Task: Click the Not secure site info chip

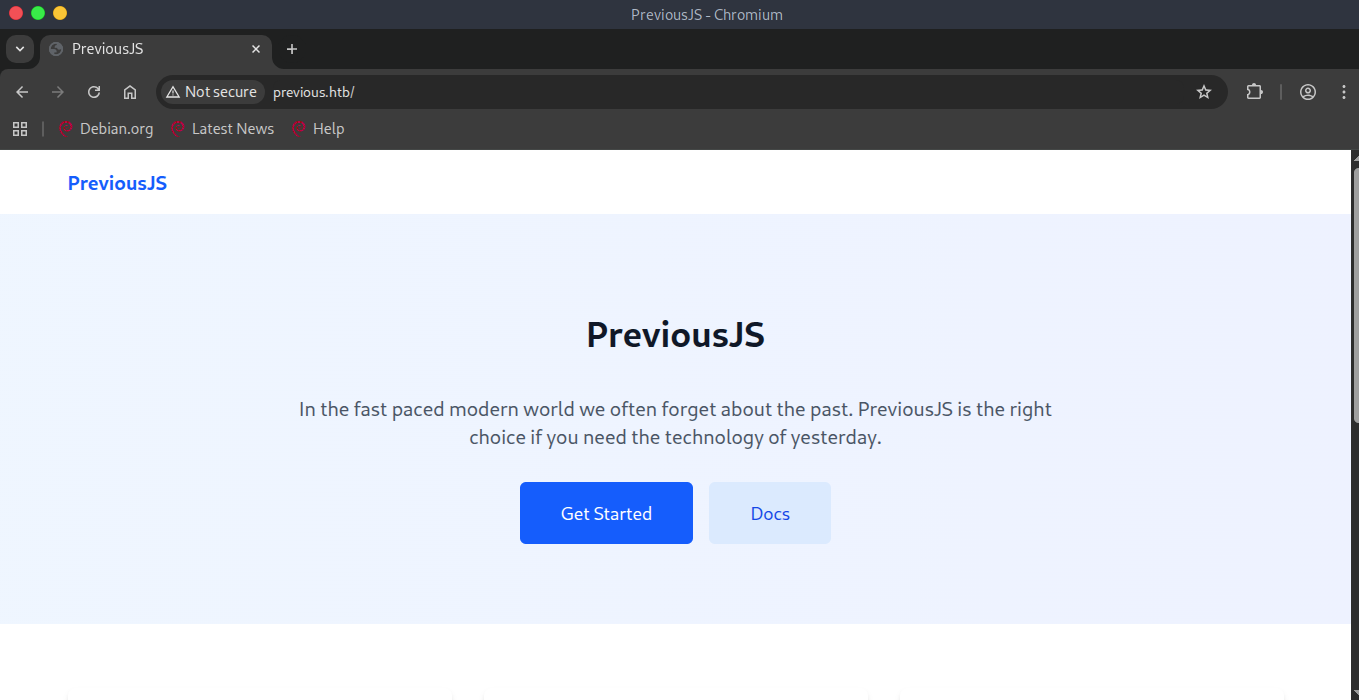Action: click(x=212, y=92)
